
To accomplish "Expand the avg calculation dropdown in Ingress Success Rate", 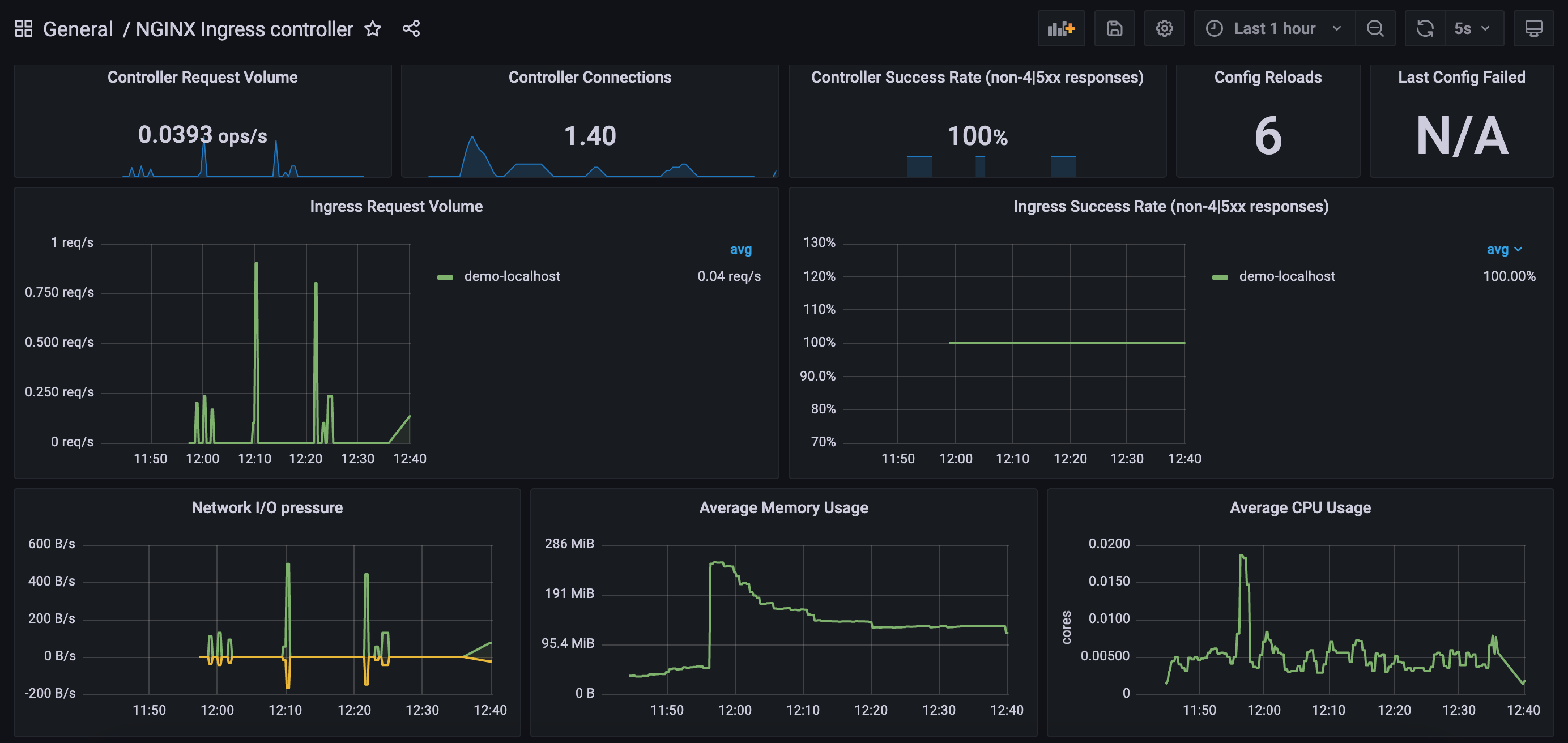I will tap(1505, 250).
